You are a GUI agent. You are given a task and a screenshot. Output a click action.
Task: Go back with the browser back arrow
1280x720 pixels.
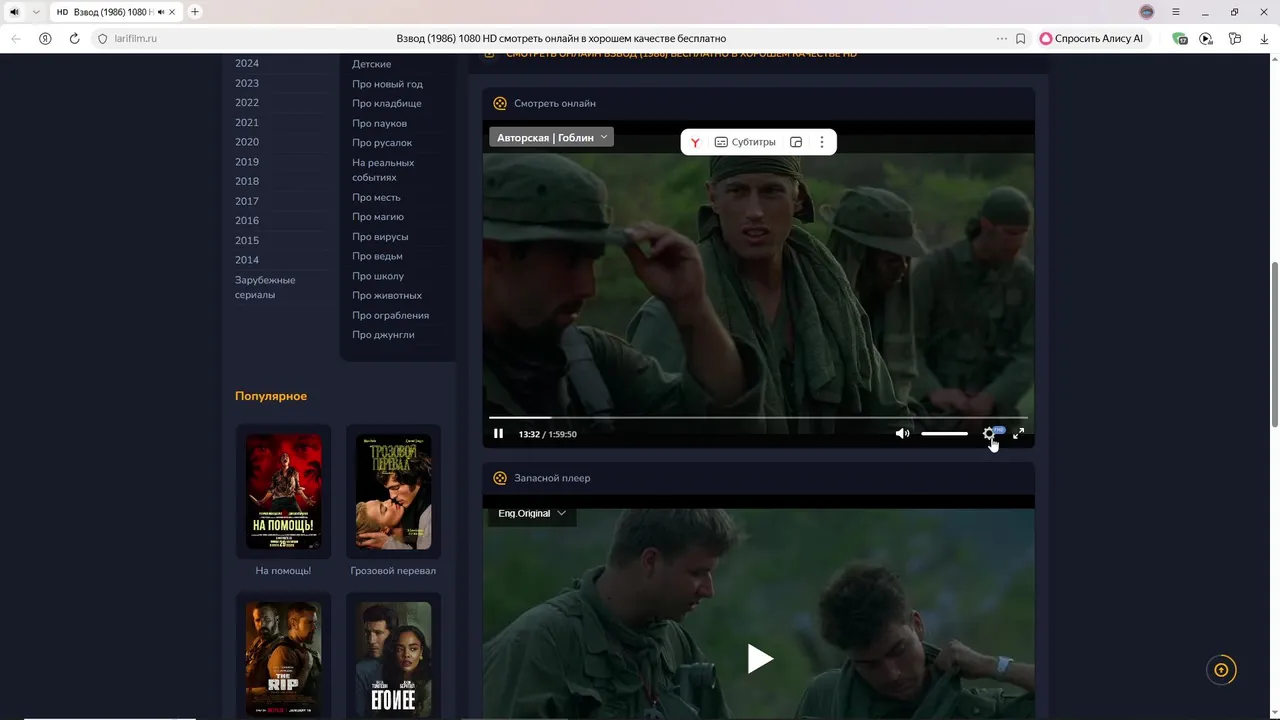click(x=16, y=38)
